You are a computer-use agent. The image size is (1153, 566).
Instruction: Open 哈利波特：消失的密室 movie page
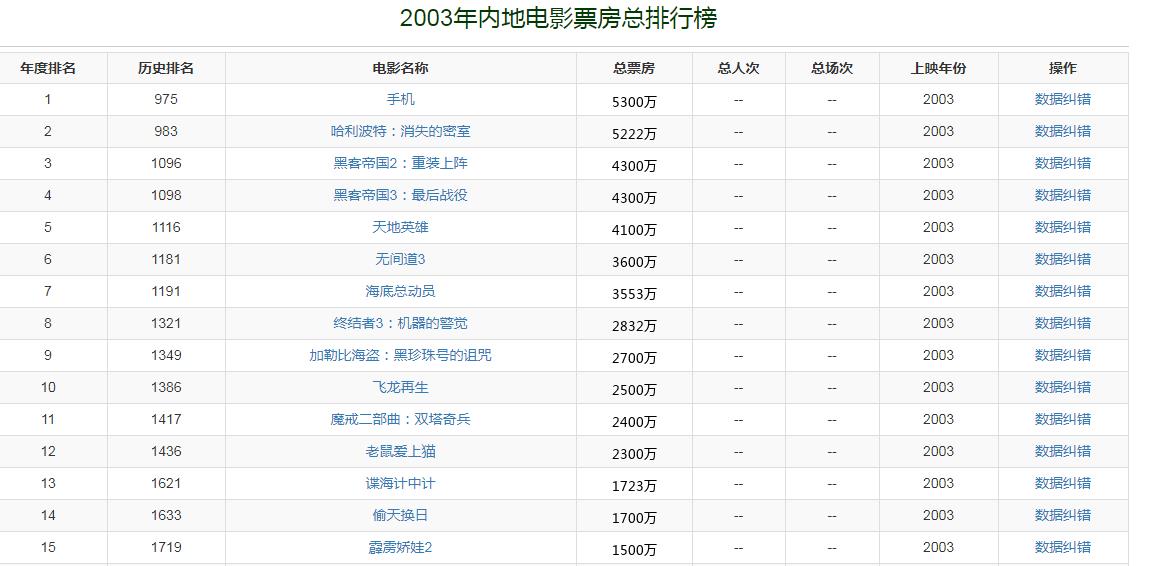pyautogui.click(x=400, y=131)
